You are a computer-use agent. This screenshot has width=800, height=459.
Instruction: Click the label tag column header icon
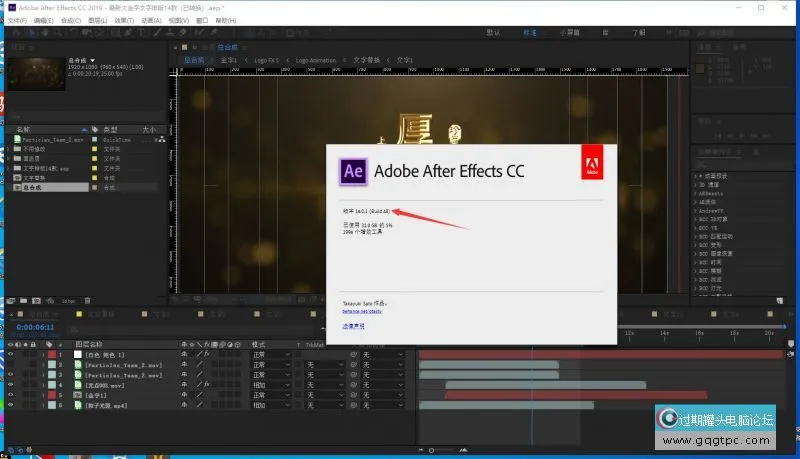point(49,344)
